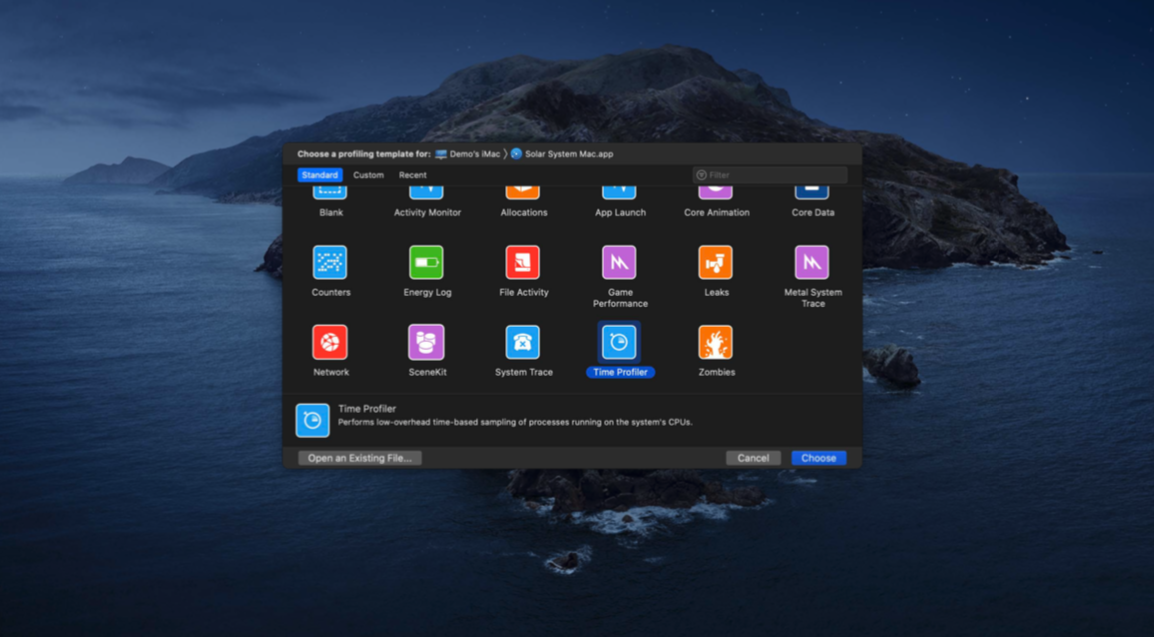This screenshot has width=1154, height=637.
Task: Click the Core Animation template label
Action: (717, 213)
